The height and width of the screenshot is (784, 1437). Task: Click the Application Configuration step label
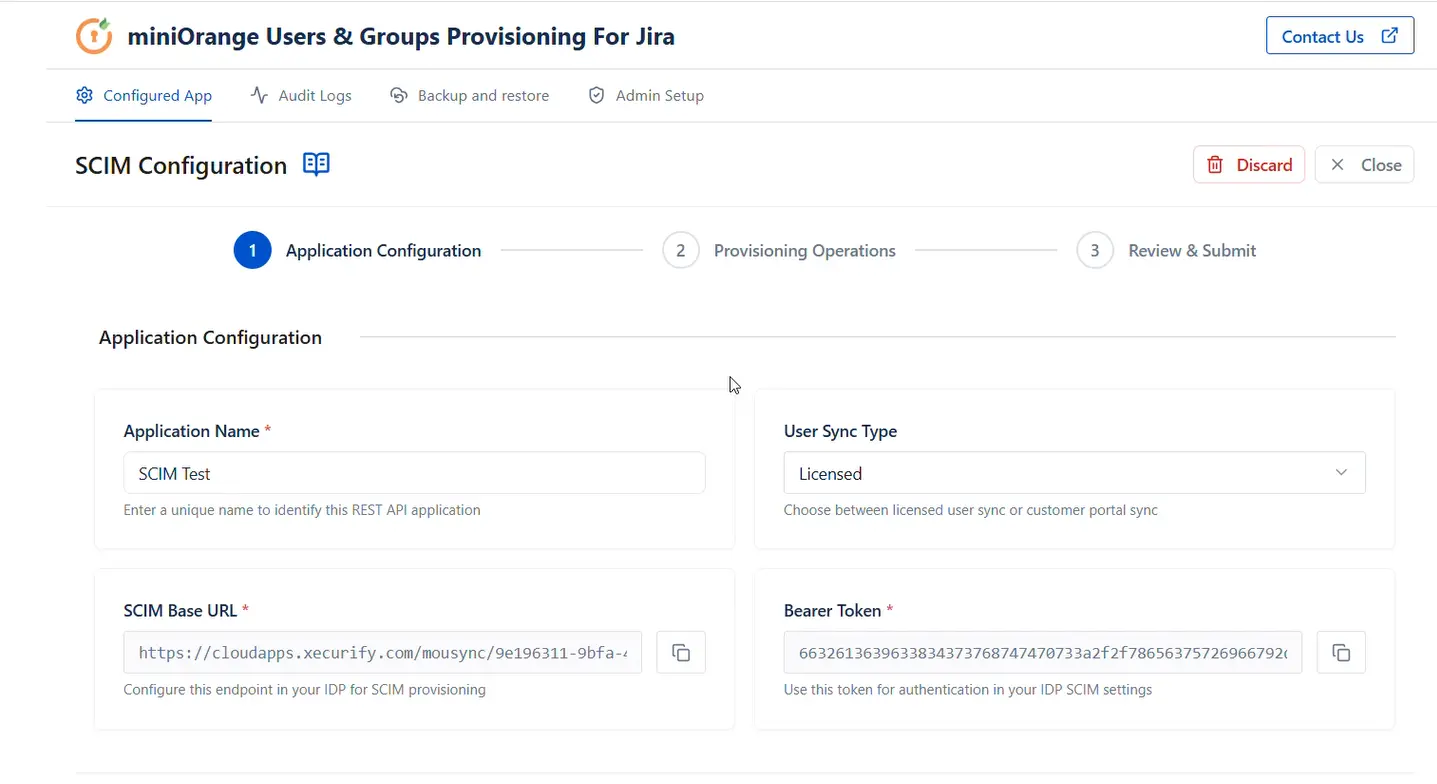point(383,250)
